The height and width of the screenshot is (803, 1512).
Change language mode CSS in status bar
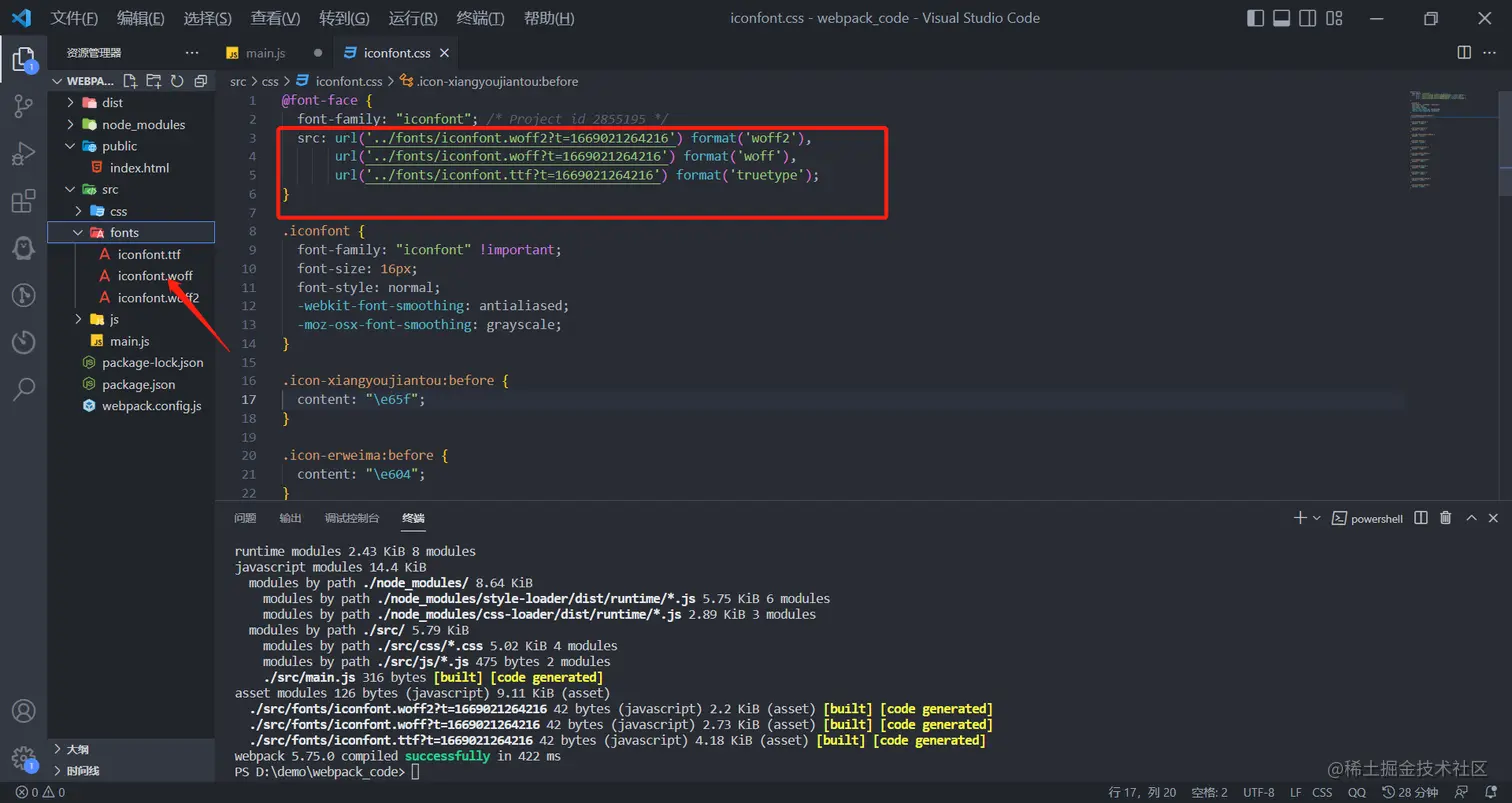(x=1322, y=792)
